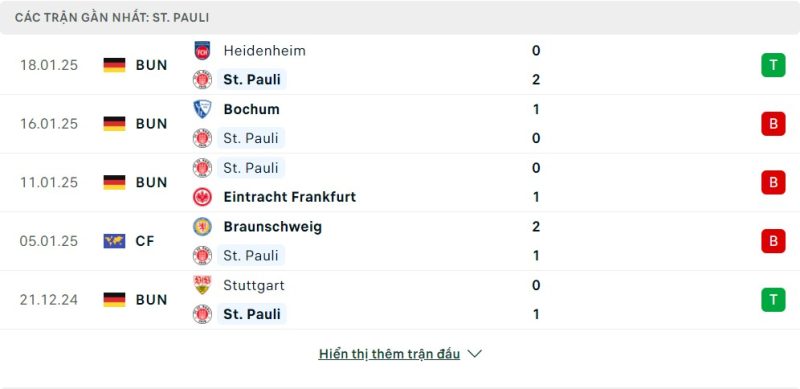Open the Stuttgart vs St. Pauli match row
Image resolution: width=800 pixels, height=389 pixels.
point(400,300)
